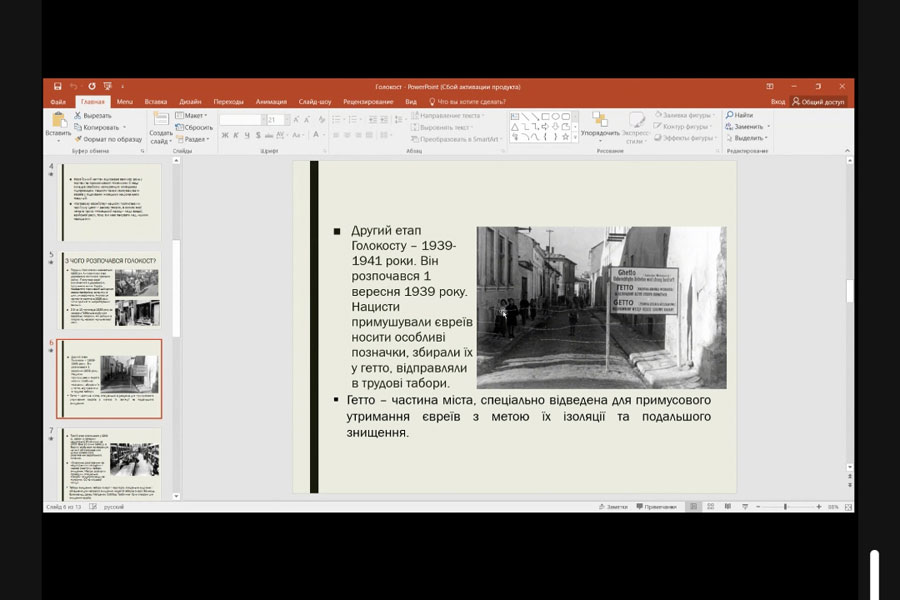Click the Paste (Вставить) clipboard icon

pyautogui.click(x=58, y=121)
